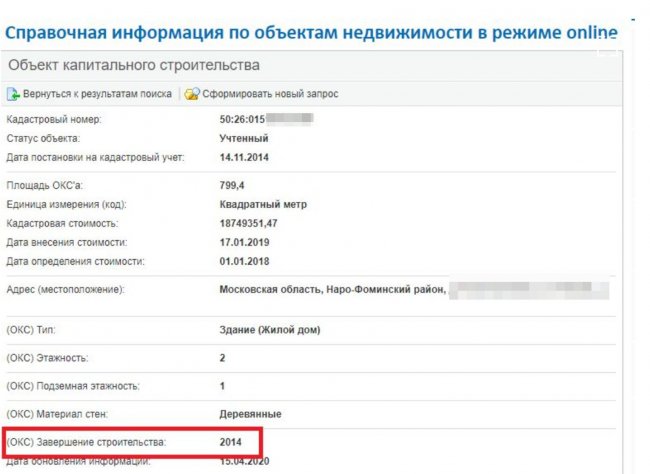Click the highlighted completion year 2014
This screenshot has height=474, width=650.
[x=232, y=441]
